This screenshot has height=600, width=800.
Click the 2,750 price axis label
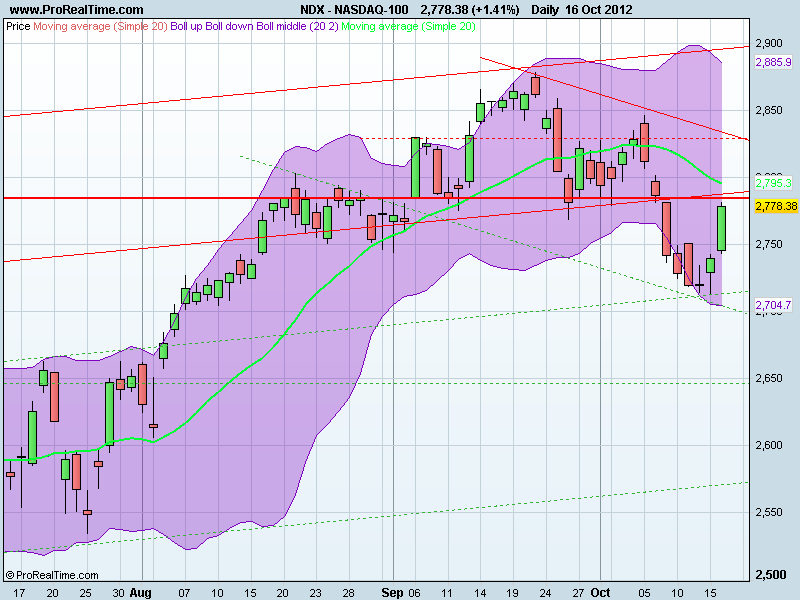769,244
